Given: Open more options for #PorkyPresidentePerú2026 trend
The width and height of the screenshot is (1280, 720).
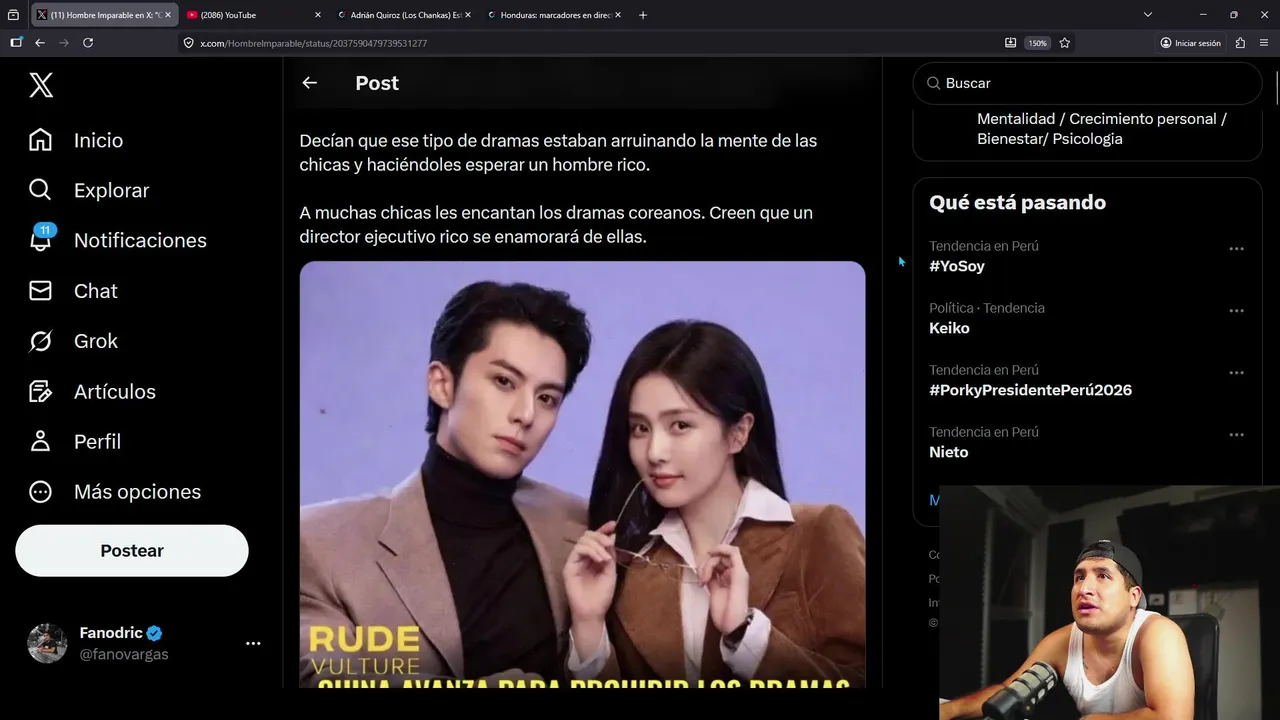Looking at the screenshot, I should pos(1236,373).
